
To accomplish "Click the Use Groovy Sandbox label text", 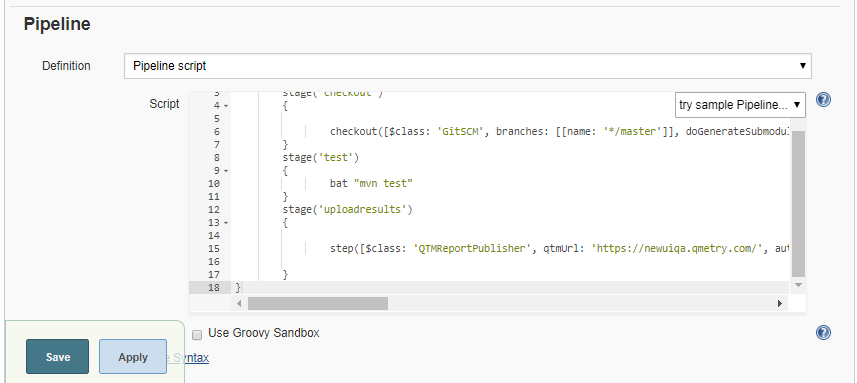I will (x=263, y=333).
